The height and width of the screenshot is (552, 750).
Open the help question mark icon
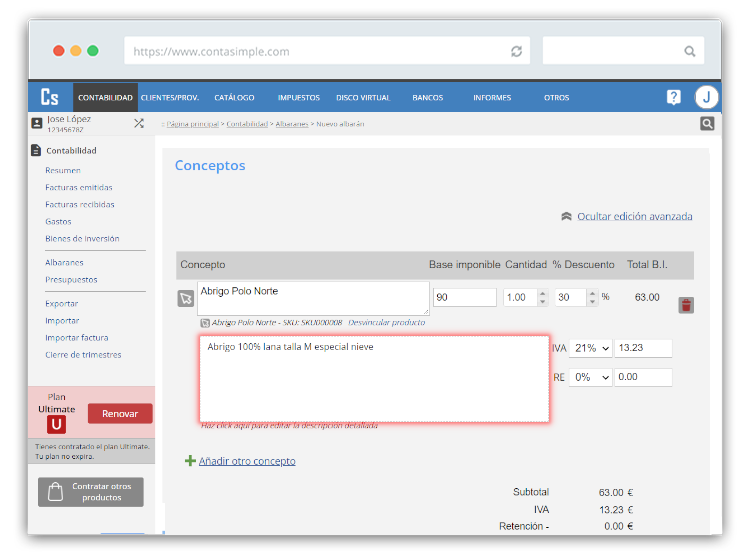[673, 98]
